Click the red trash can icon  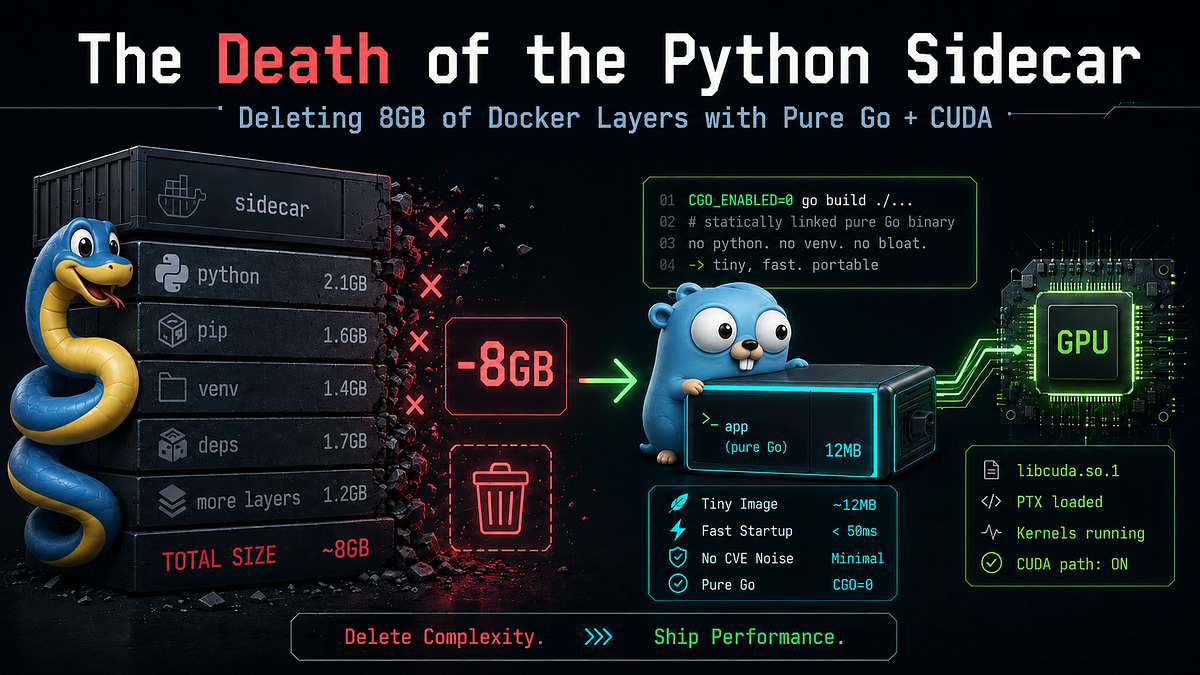pyautogui.click(x=501, y=496)
